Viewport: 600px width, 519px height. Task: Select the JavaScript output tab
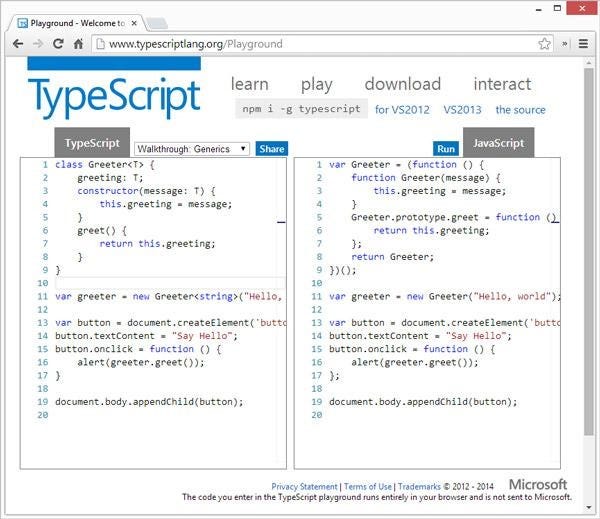tap(498, 143)
